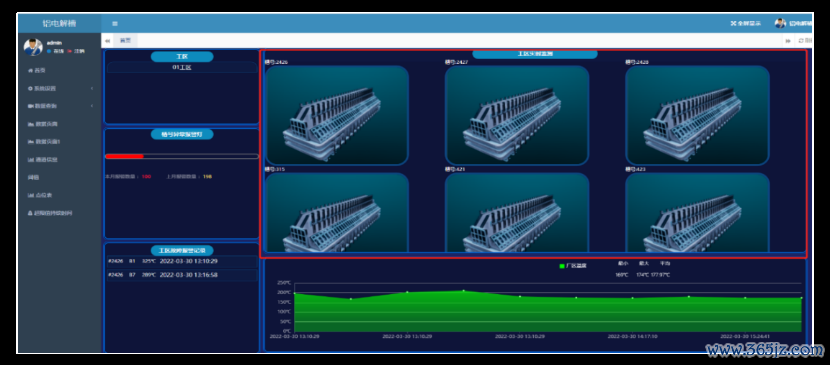Click the hamburger menu icon in header
830x365 pixels.
pos(115,23)
